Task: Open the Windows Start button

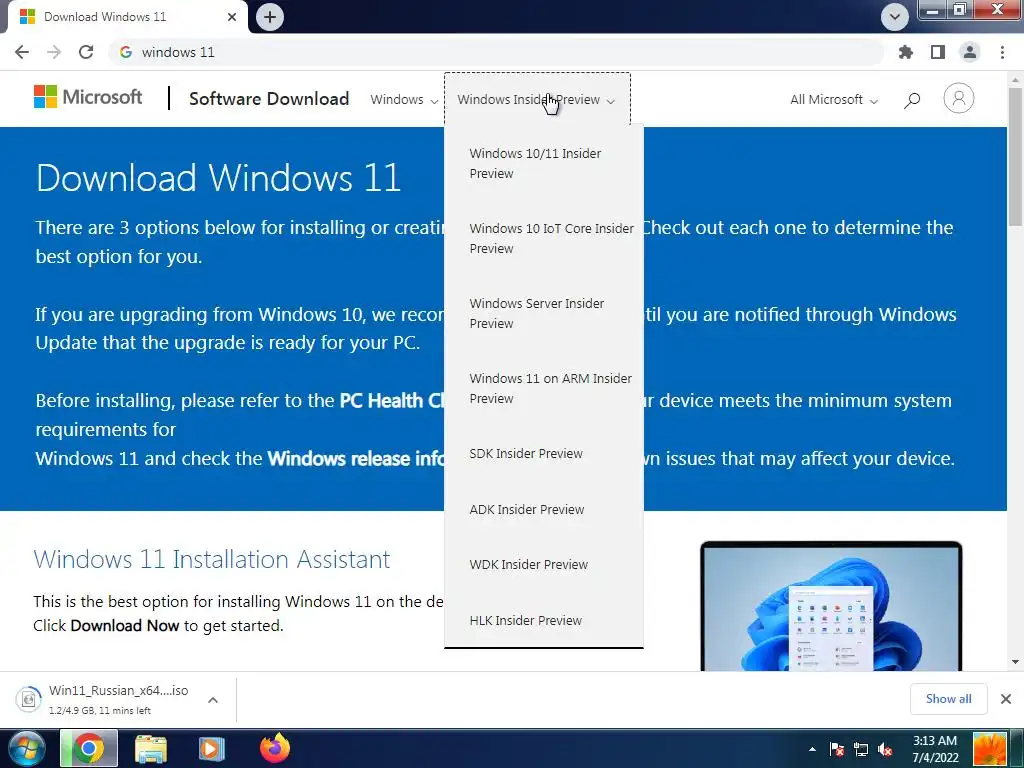Action: click(27, 748)
